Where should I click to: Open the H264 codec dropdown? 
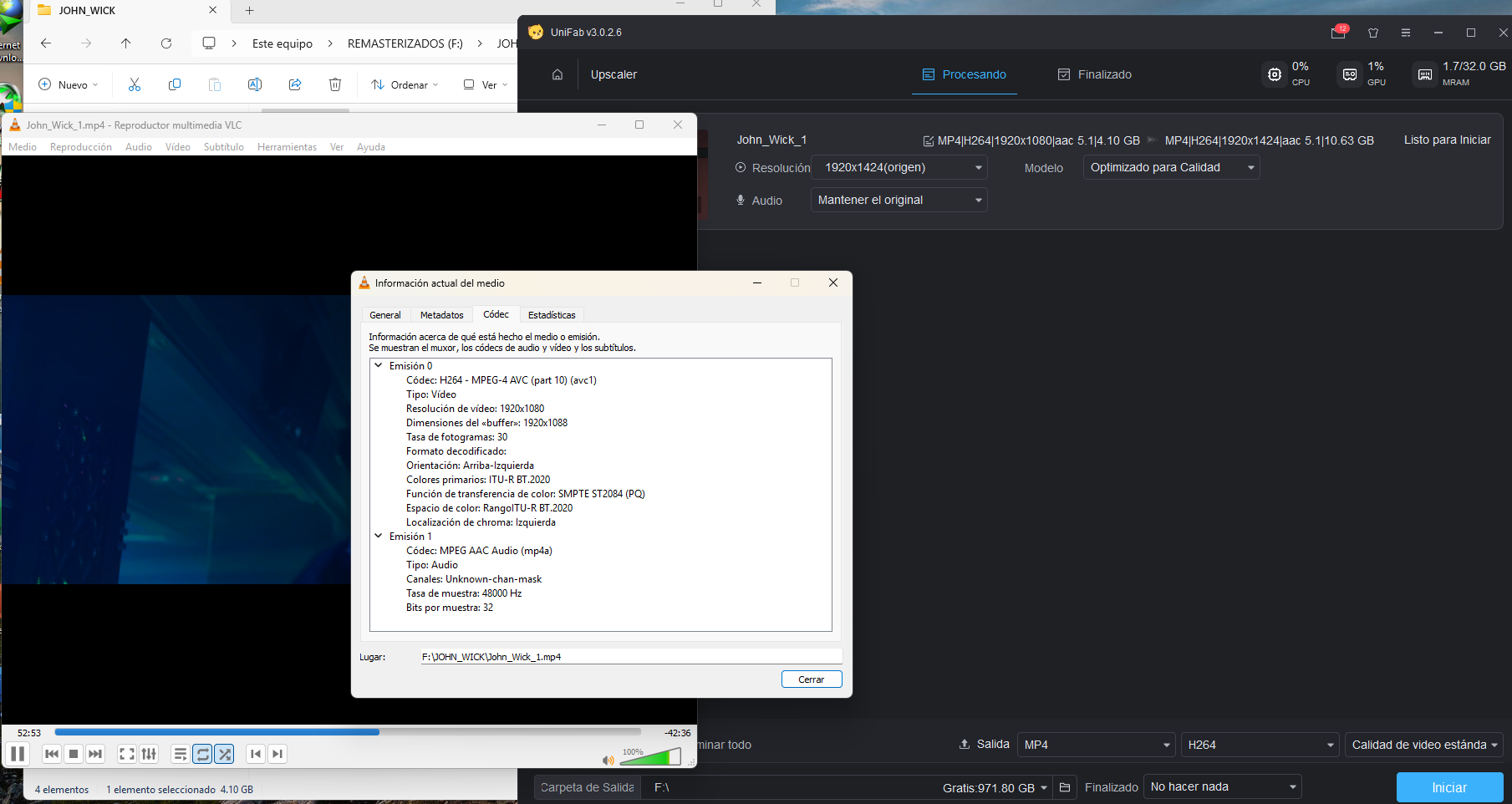click(1260, 745)
